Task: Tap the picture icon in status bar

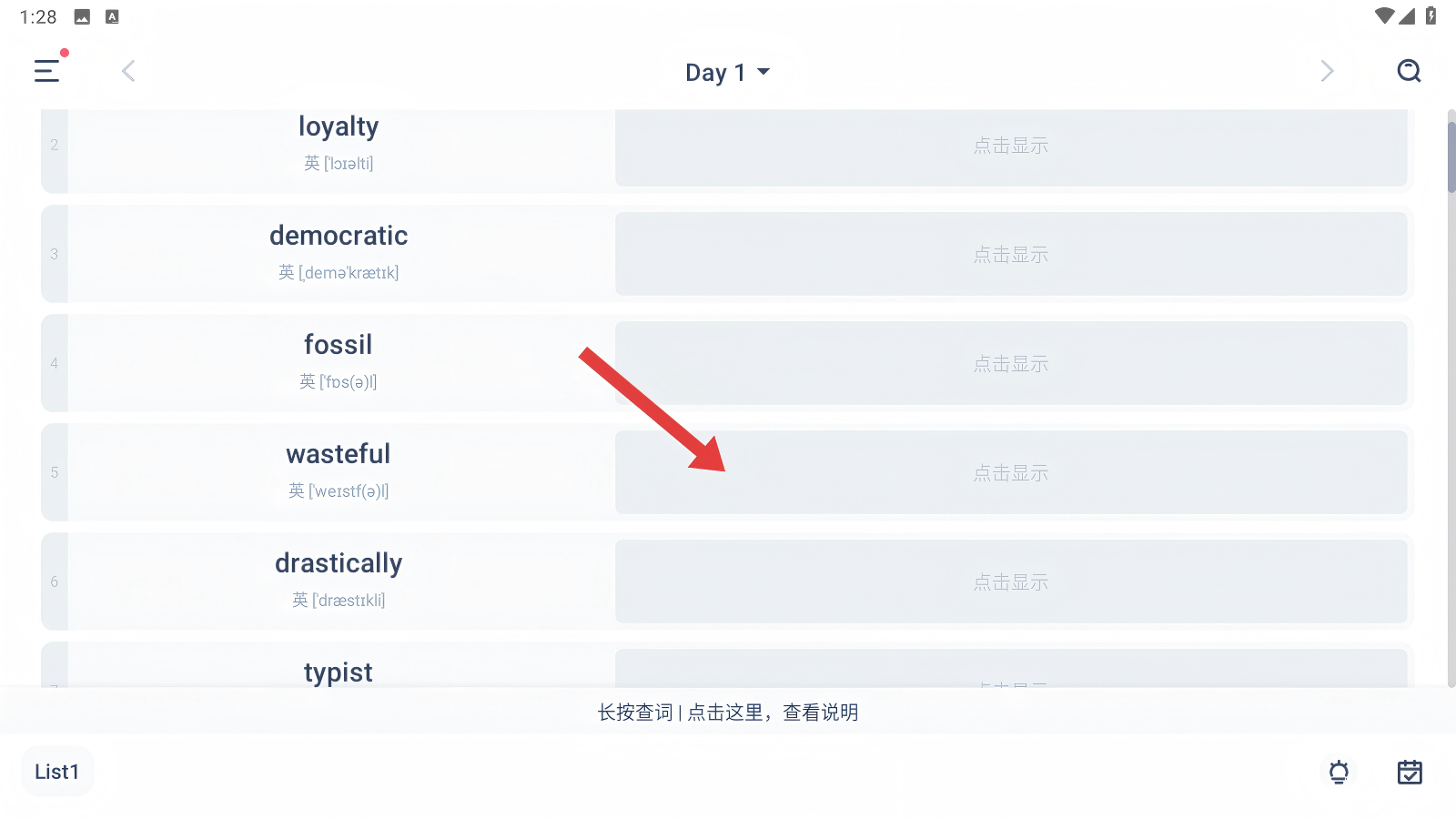Action: [x=82, y=16]
